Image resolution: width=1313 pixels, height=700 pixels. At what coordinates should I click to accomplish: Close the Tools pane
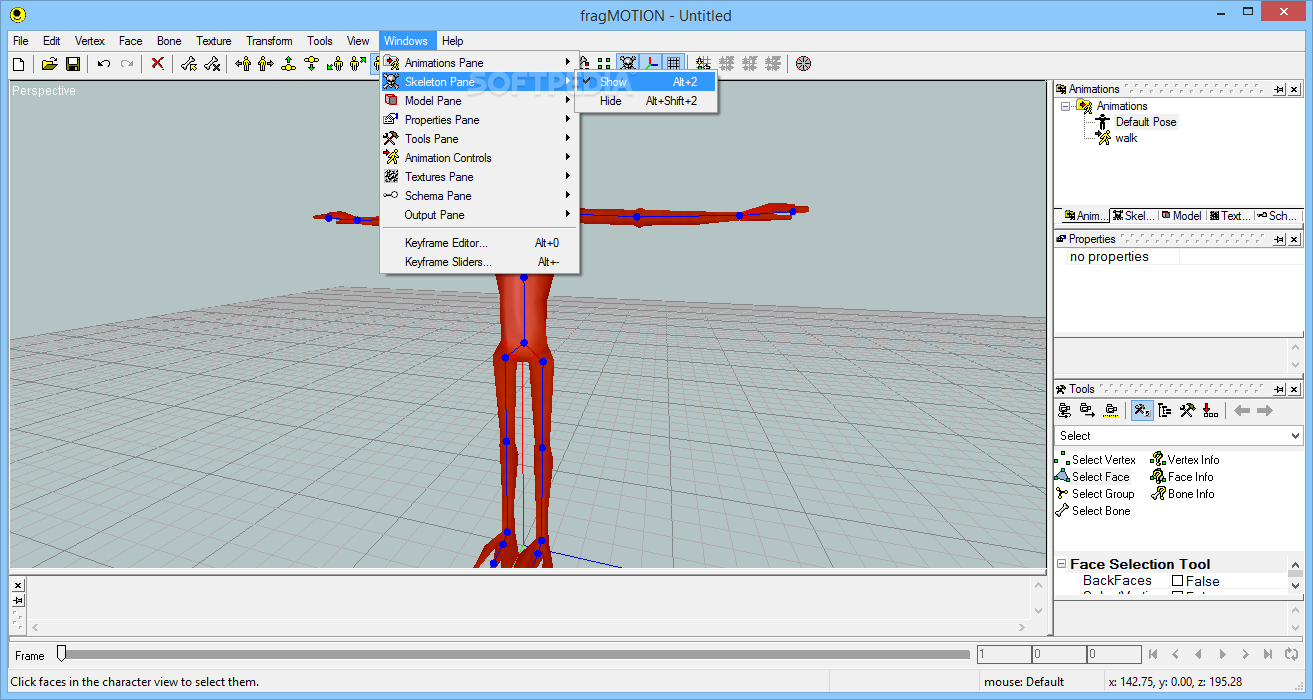pos(1296,390)
